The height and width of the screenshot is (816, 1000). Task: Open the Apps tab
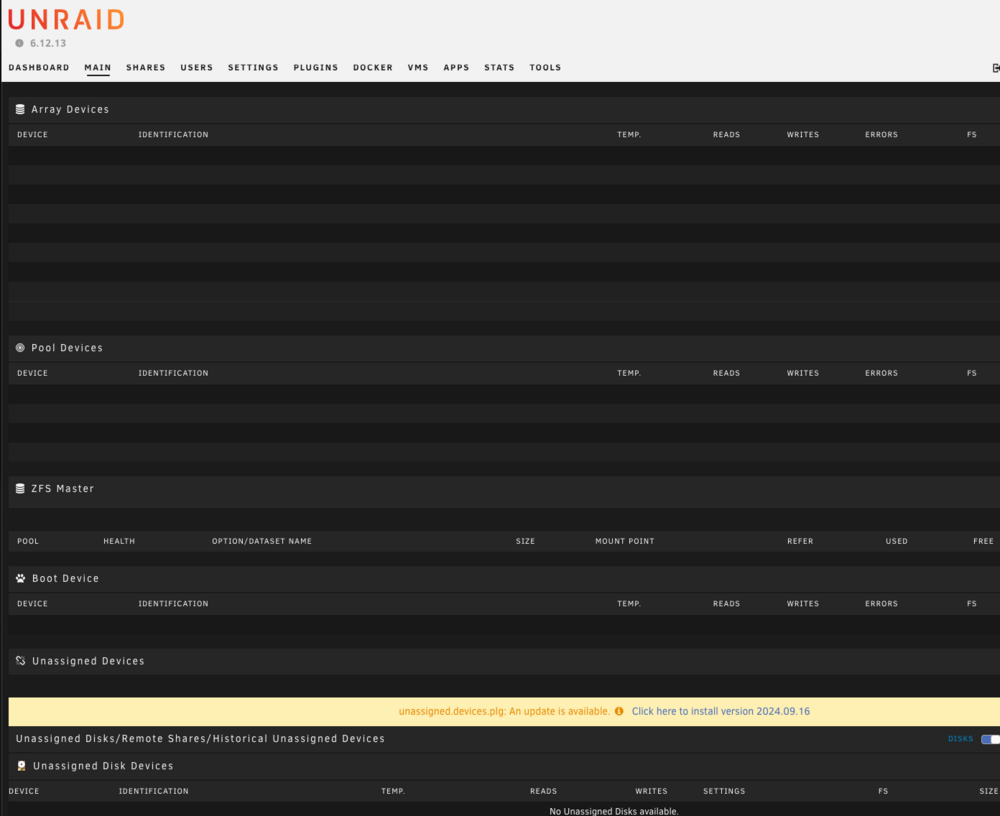click(456, 68)
